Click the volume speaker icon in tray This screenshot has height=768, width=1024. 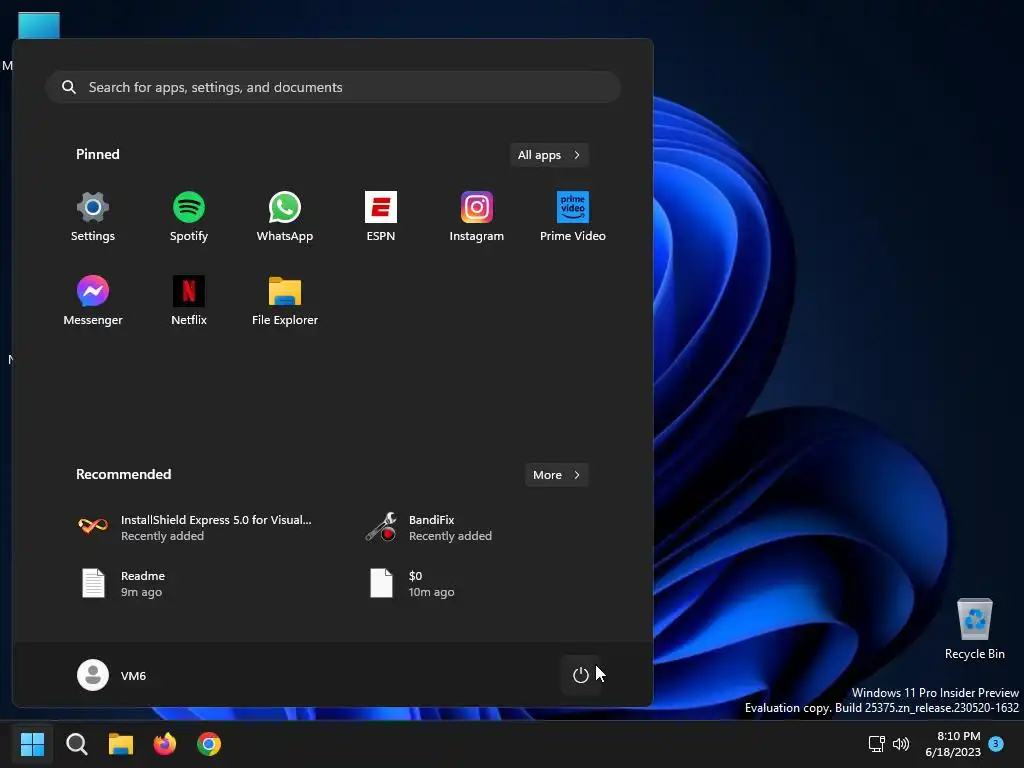[901, 744]
